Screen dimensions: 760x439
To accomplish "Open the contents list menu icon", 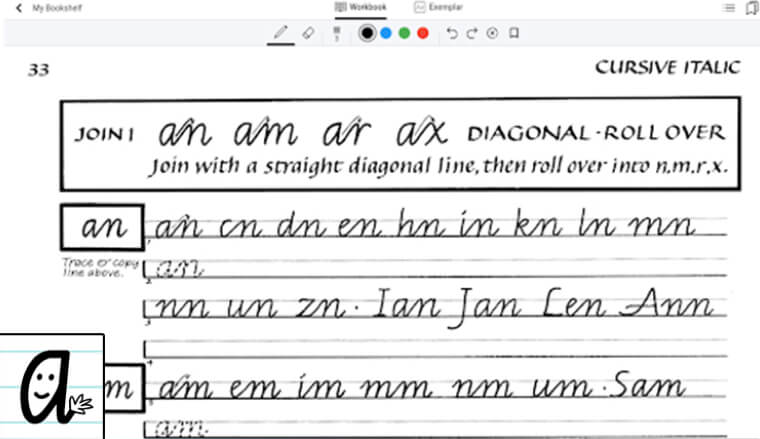I will click(x=728, y=8).
